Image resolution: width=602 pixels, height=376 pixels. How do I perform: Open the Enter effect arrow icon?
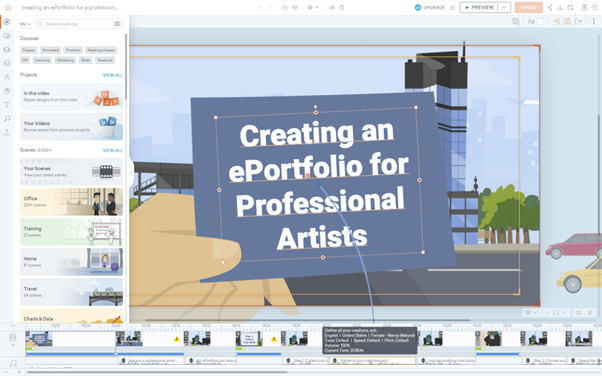click(x=556, y=22)
